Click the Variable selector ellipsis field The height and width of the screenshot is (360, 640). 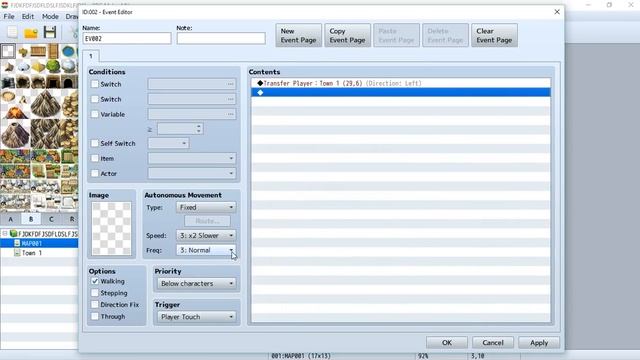coord(192,114)
